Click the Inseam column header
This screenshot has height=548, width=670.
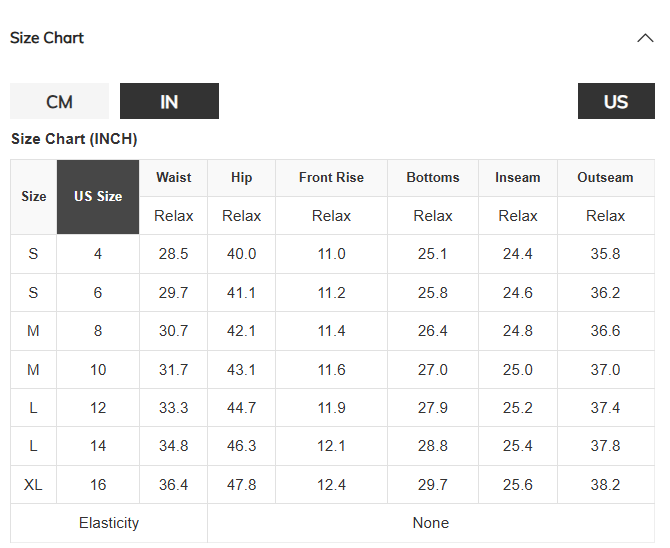[x=517, y=177]
